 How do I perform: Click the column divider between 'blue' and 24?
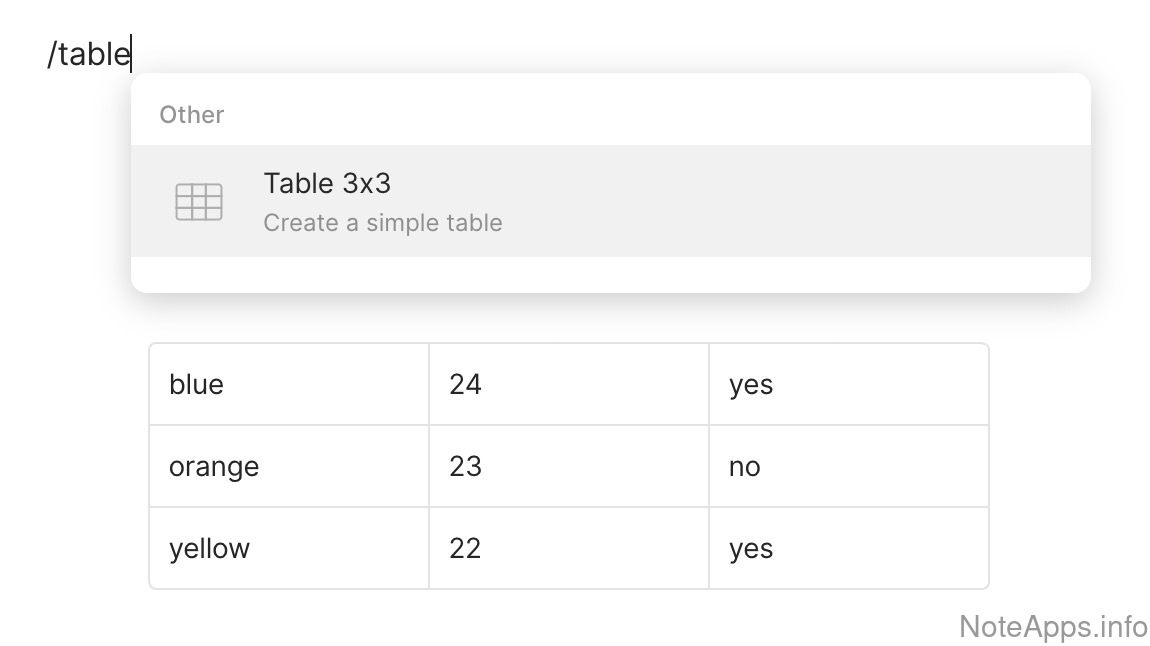click(429, 385)
